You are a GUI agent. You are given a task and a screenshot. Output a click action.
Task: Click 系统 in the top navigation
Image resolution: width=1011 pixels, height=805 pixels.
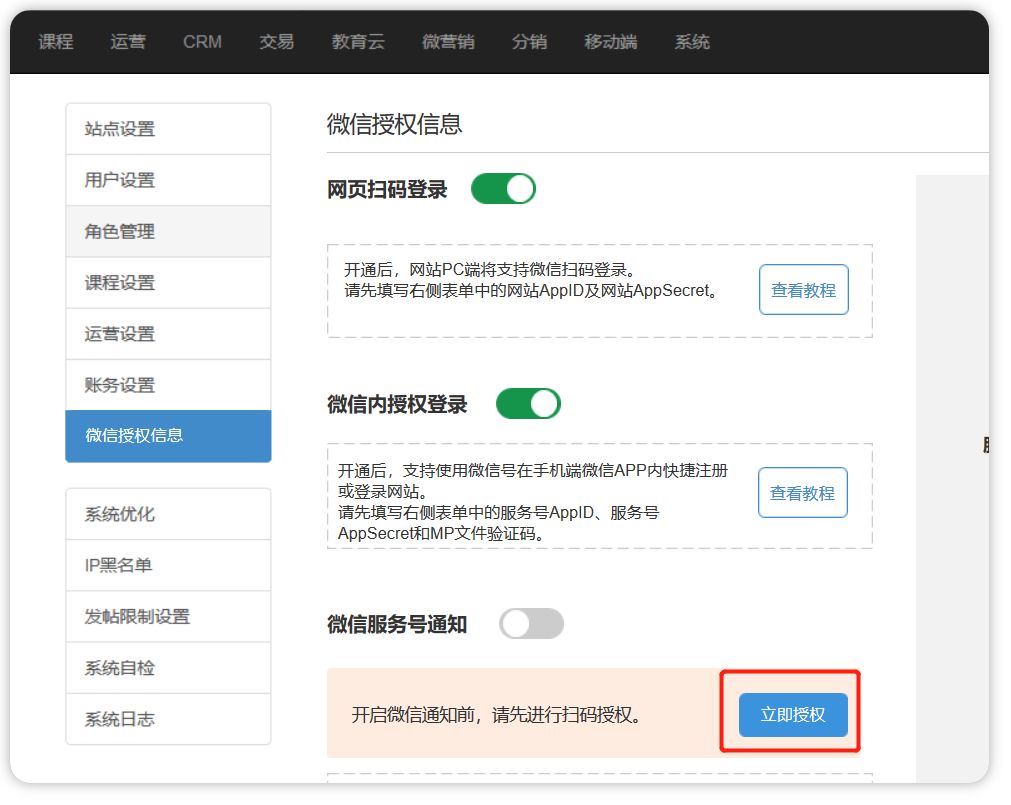point(692,42)
